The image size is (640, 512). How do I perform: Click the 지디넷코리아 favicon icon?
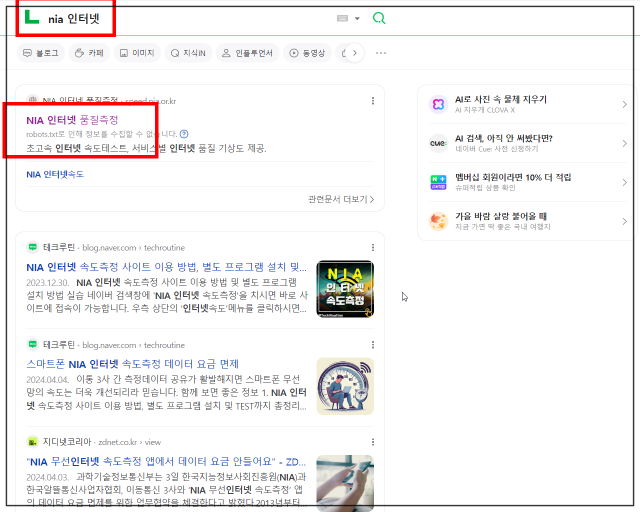(32, 442)
